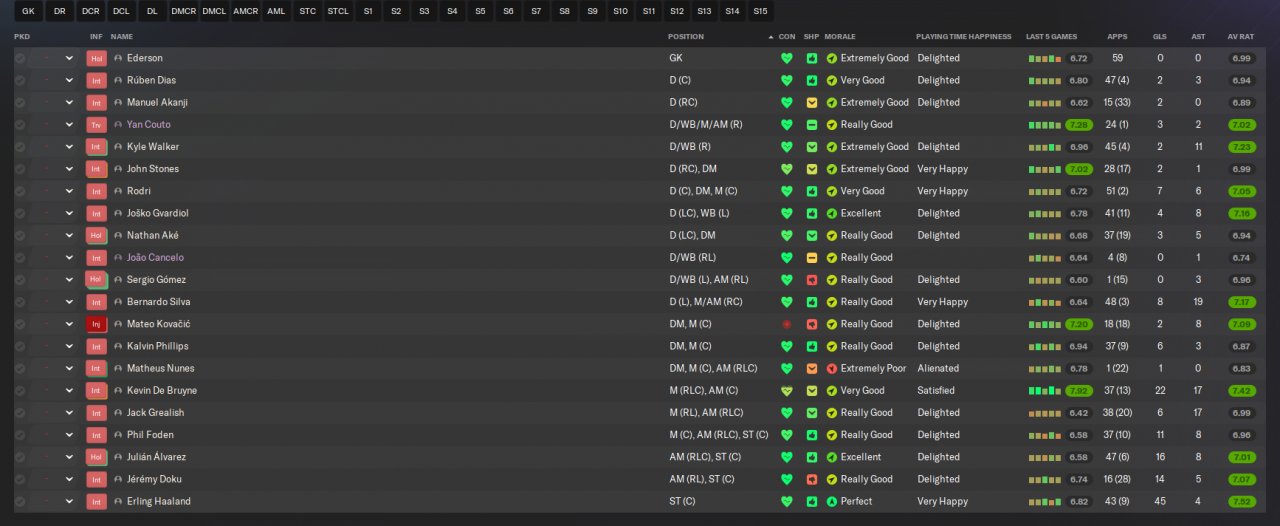Click John Stones' condition heart icon

787,169
